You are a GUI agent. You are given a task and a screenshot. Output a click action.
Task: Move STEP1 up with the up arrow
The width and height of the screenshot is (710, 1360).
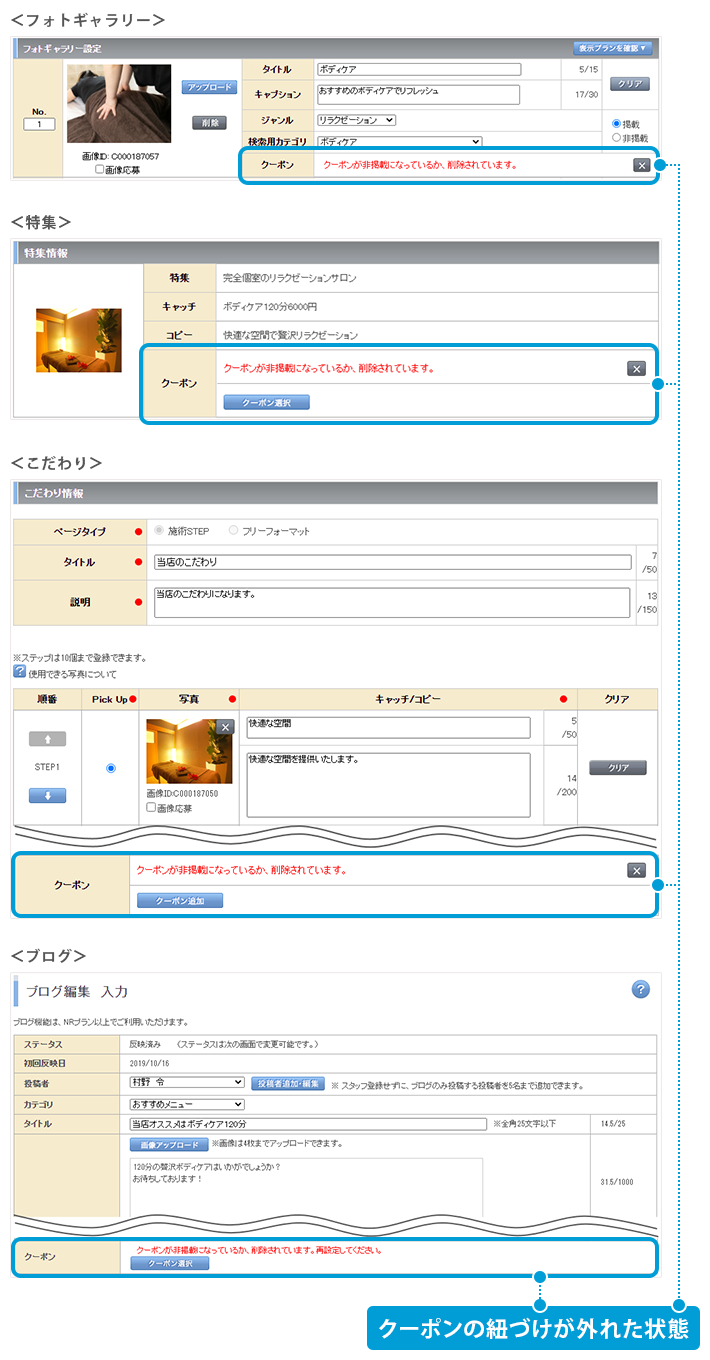pyautogui.click(x=47, y=739)
